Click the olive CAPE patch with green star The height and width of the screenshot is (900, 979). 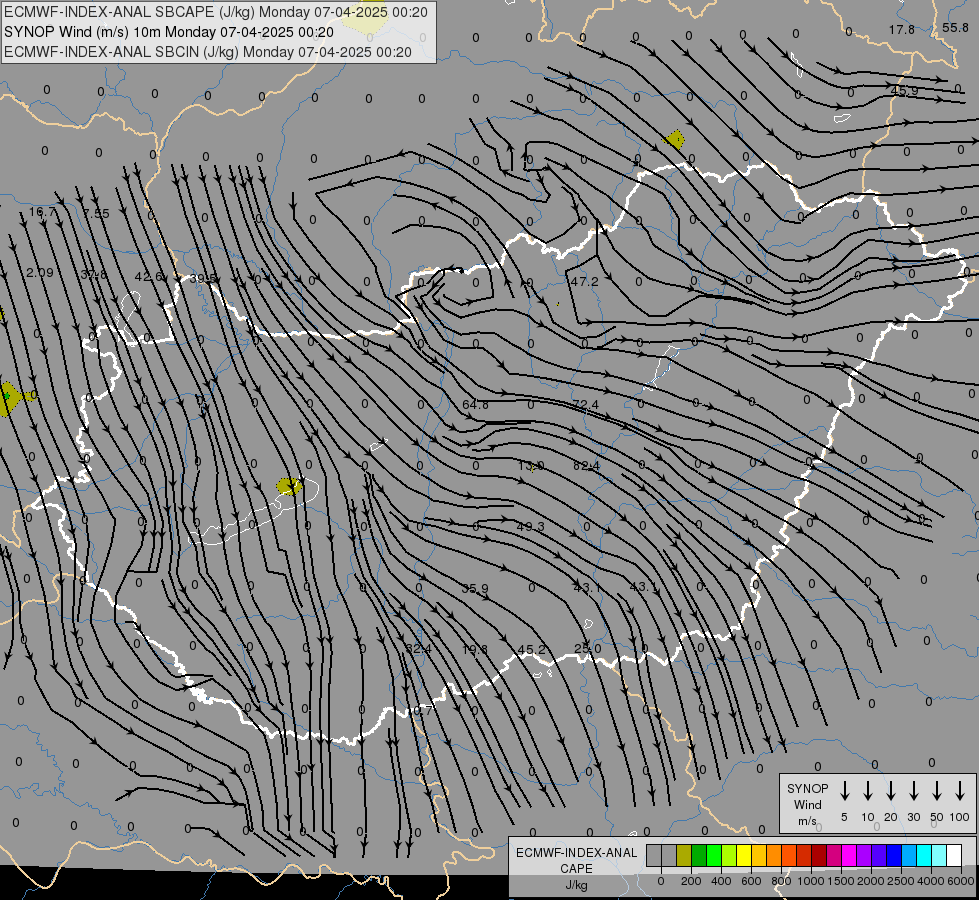click(9, 398)
